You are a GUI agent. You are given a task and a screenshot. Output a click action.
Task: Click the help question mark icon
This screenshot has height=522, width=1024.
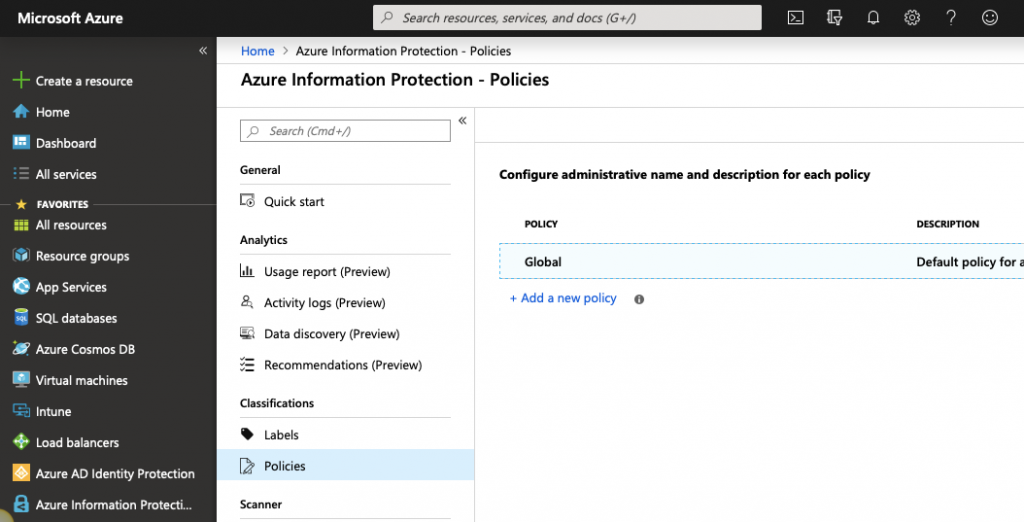pyautogui.click(x=951, y=17)
